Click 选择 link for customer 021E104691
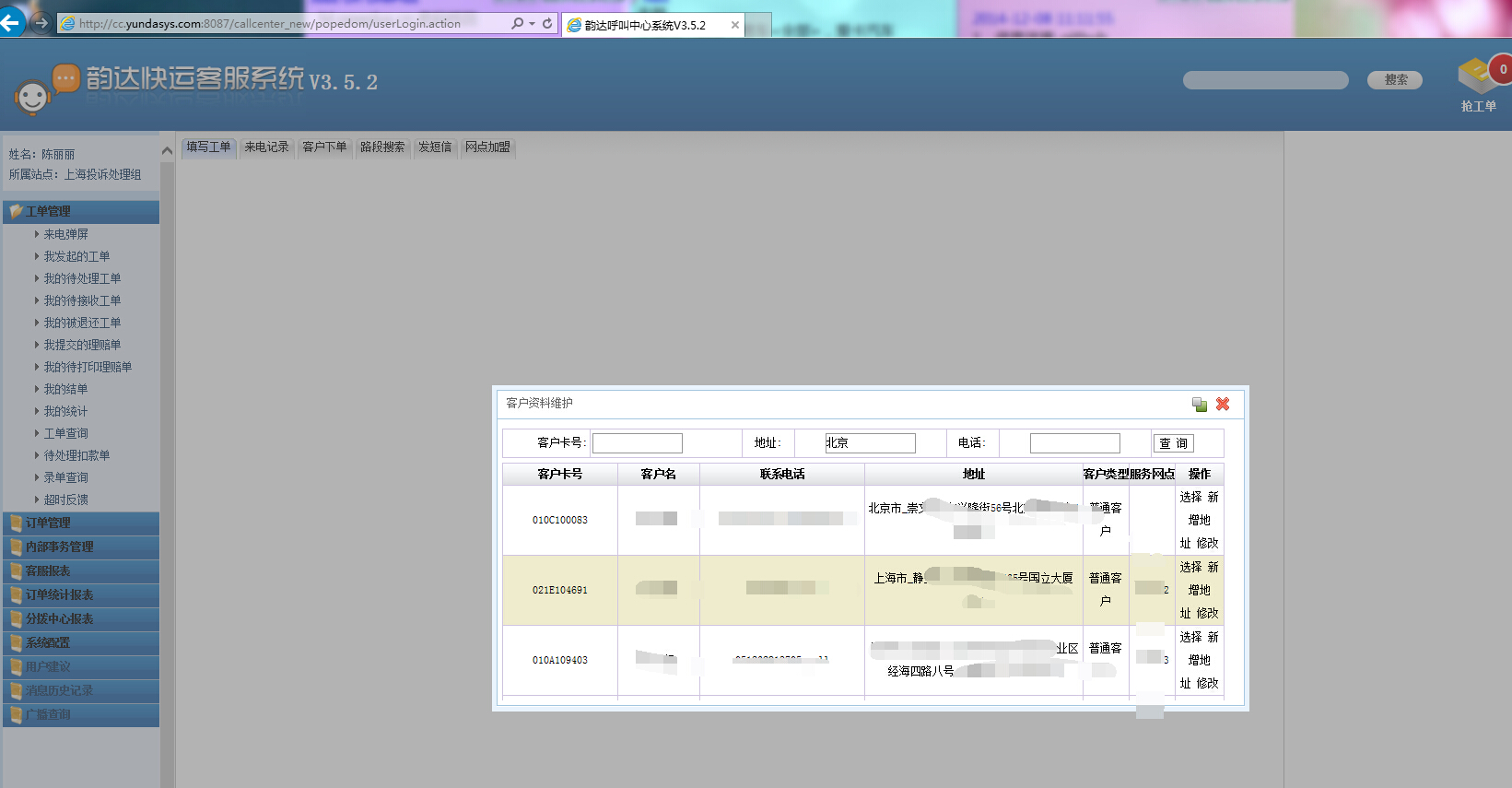 1190,567
